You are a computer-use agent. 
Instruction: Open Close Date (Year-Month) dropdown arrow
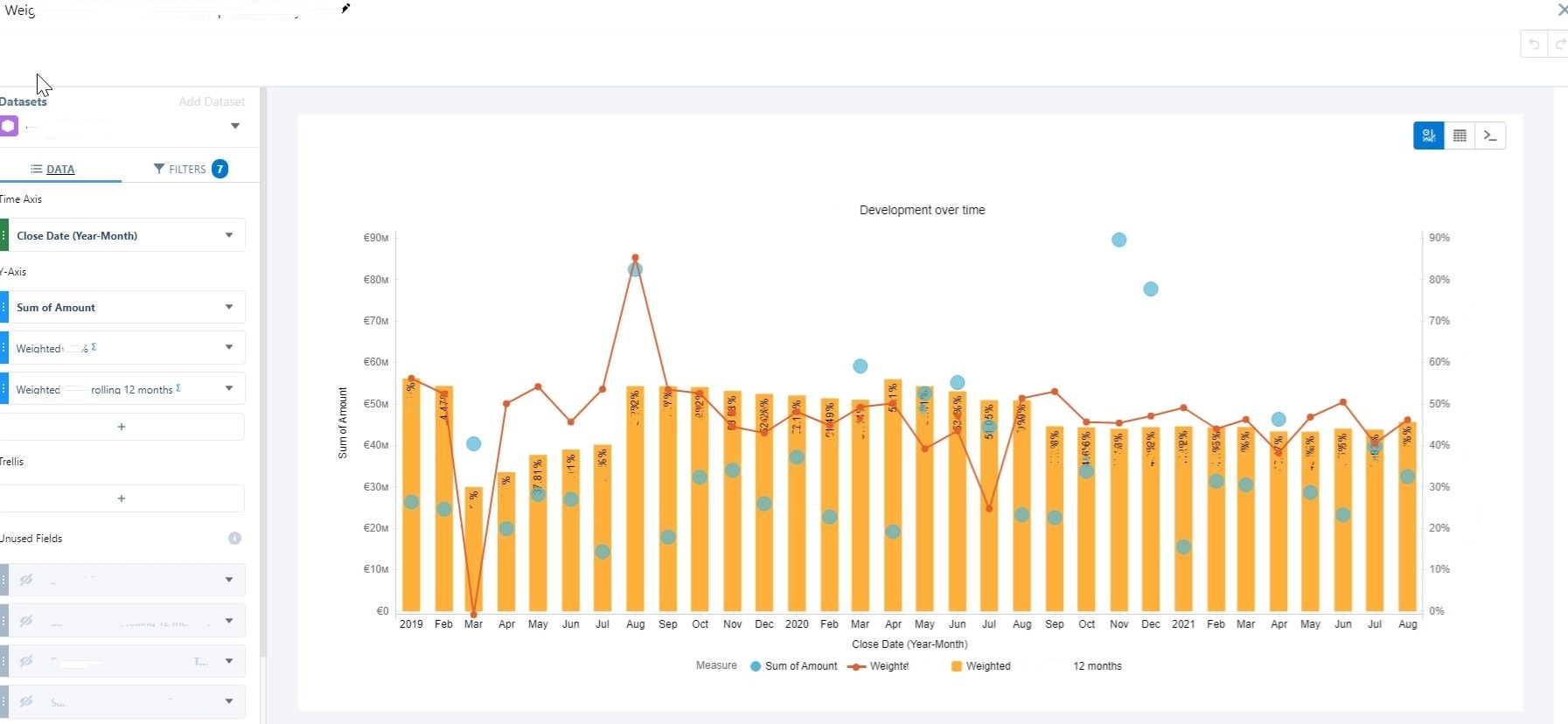pyautogui.click(x=229, y=235)
